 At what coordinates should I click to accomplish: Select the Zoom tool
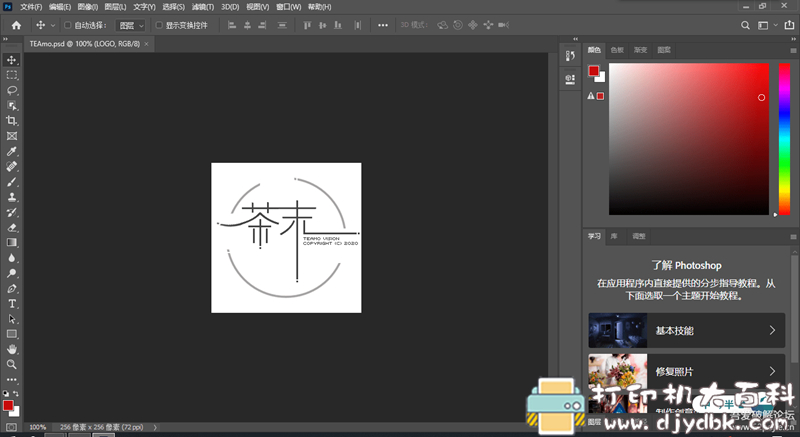pos(12,365)
